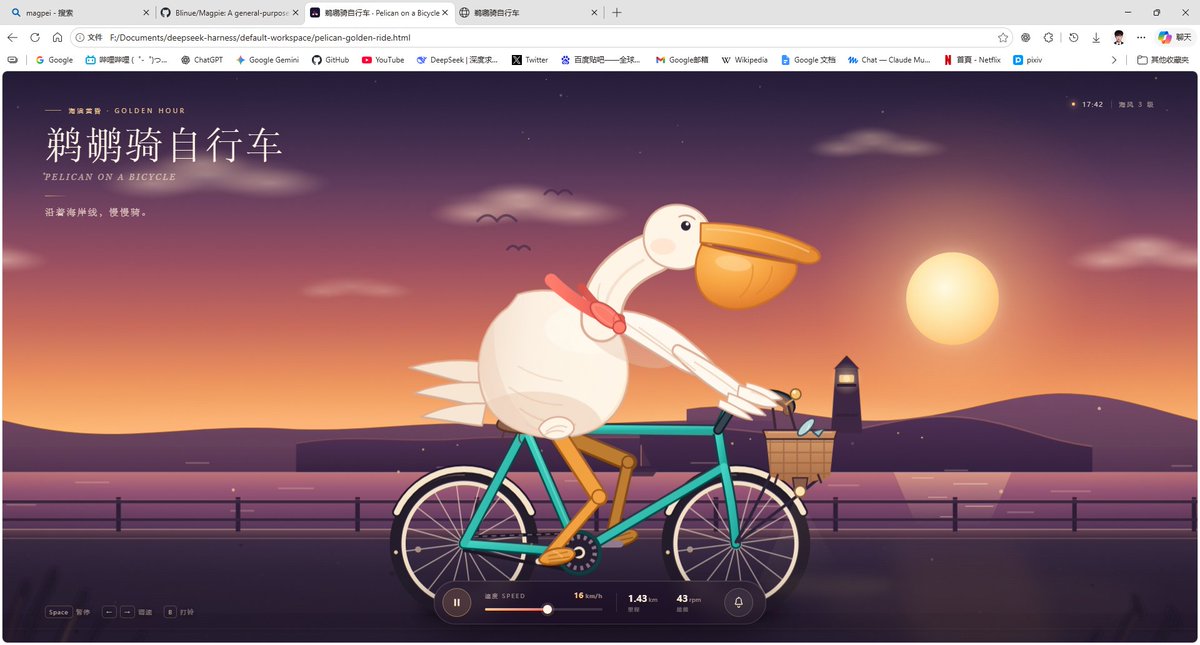
Task: Close the Blinue/Magpie tab
Action: [x=294, y=12]
